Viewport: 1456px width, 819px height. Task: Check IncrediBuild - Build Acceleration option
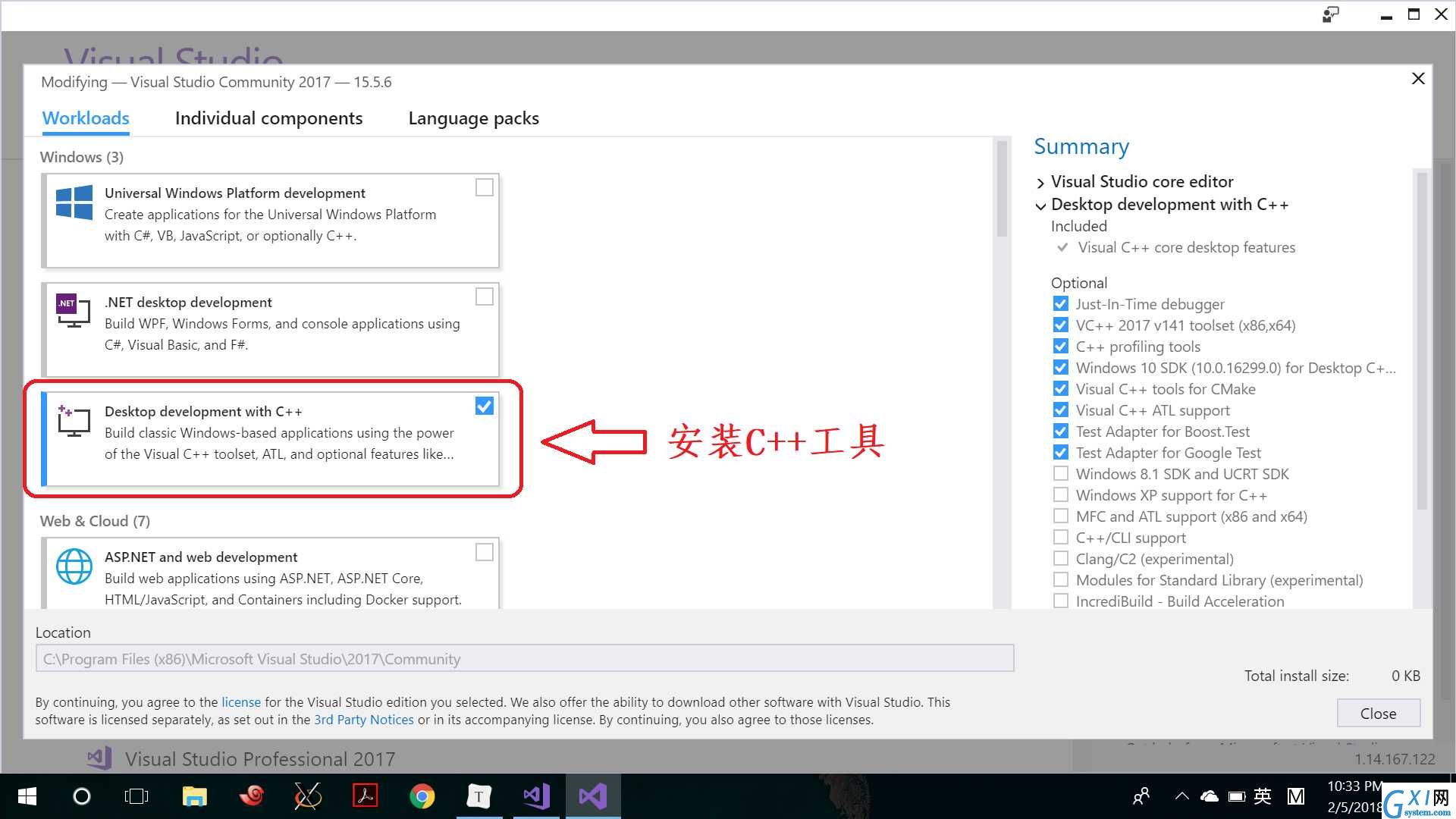[x=1061, y=601]
